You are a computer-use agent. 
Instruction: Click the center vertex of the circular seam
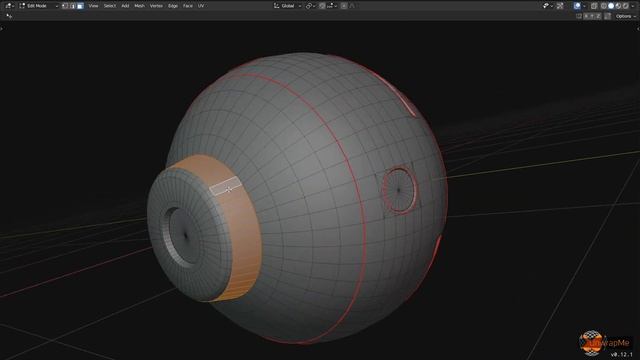(398, 190)
